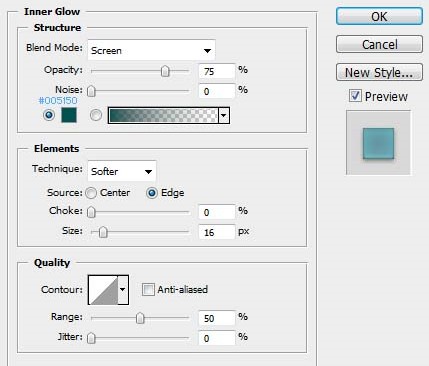Click the Opacity slider handle

(x=165, y=71)
